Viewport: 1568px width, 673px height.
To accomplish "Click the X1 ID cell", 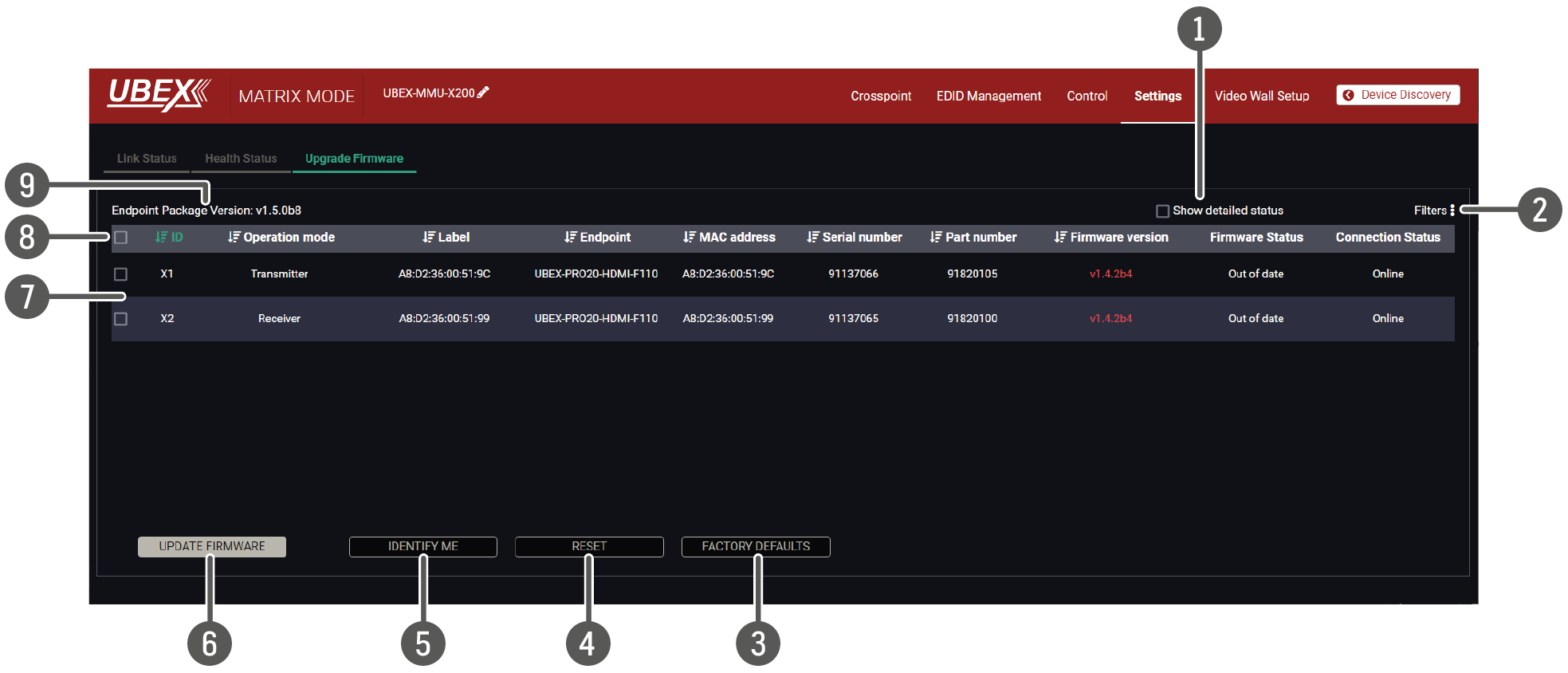I will pyautogui.click(x=167, y=274).
